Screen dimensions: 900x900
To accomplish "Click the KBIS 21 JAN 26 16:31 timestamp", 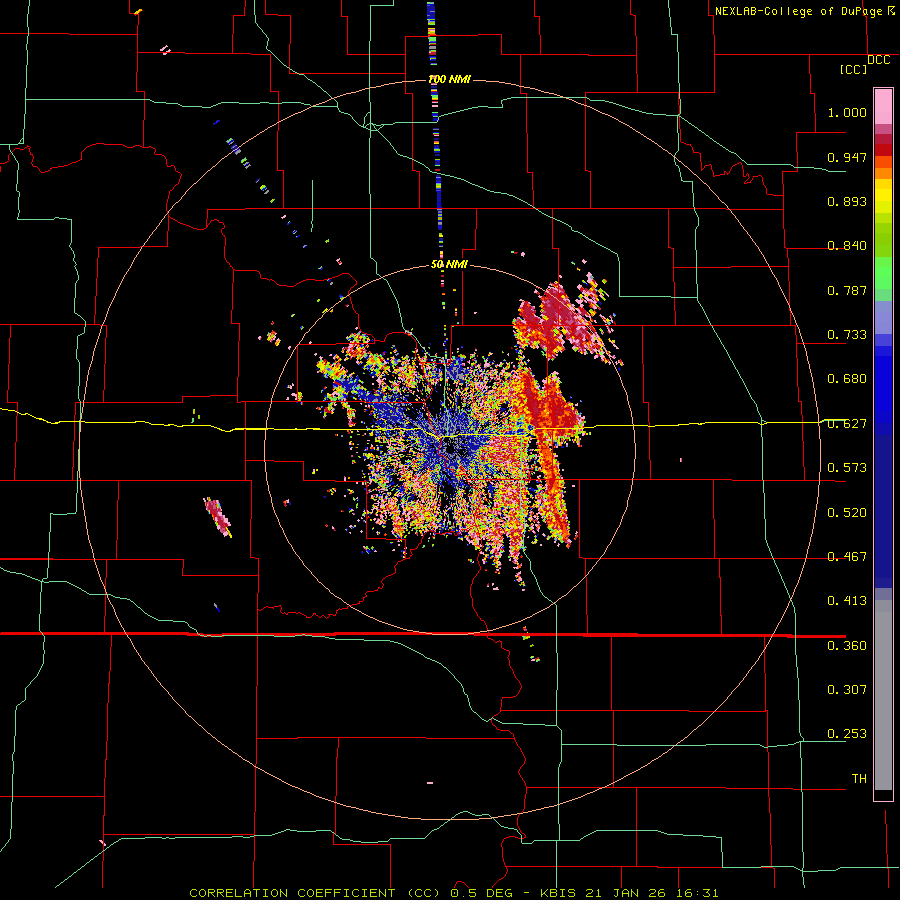I will click(629, 893).
